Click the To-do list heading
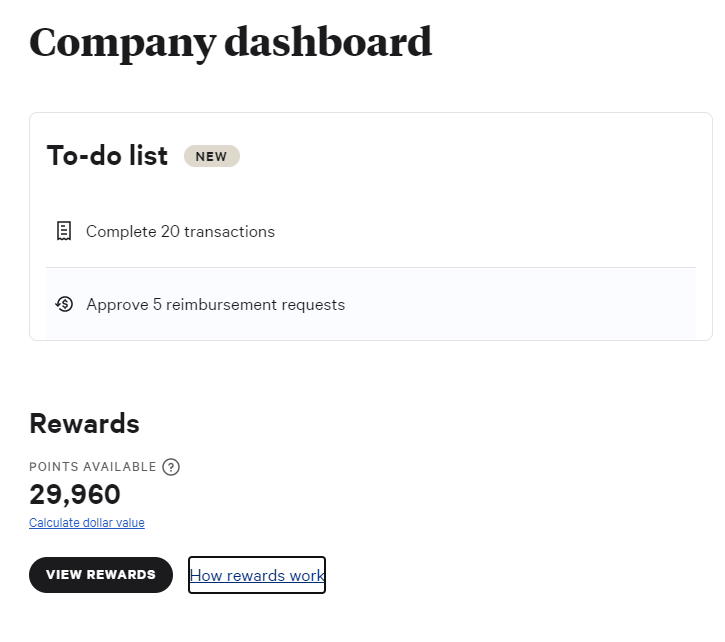 click(107, 156)
